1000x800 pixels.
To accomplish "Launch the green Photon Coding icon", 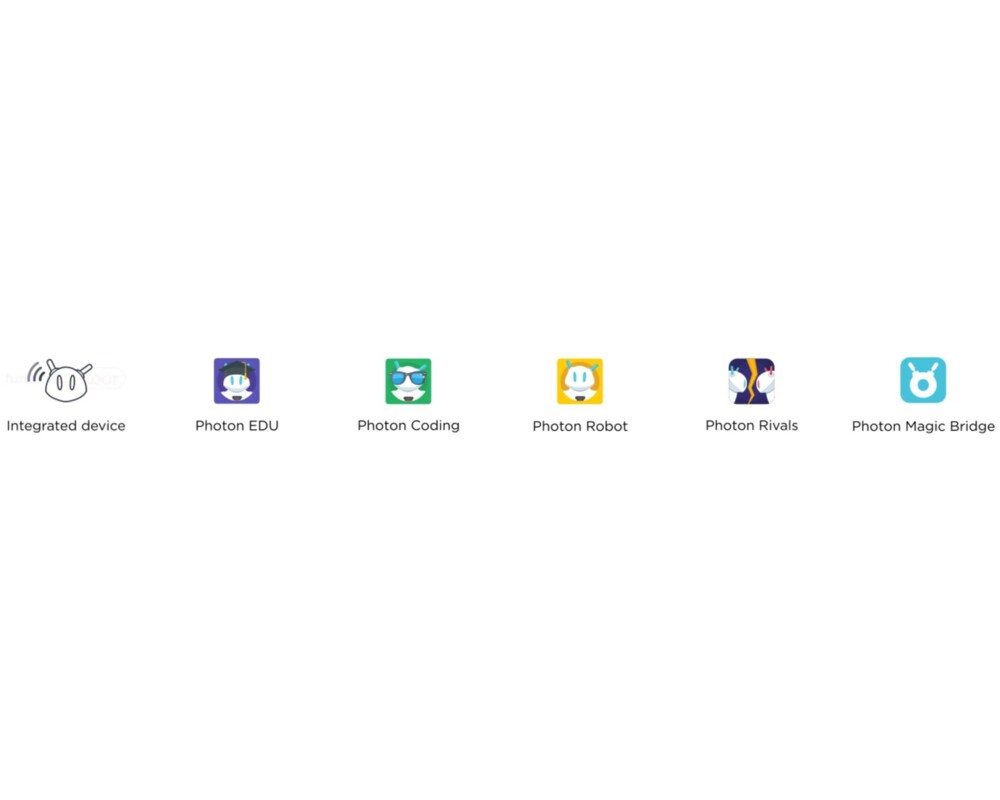I will (408, 381).
